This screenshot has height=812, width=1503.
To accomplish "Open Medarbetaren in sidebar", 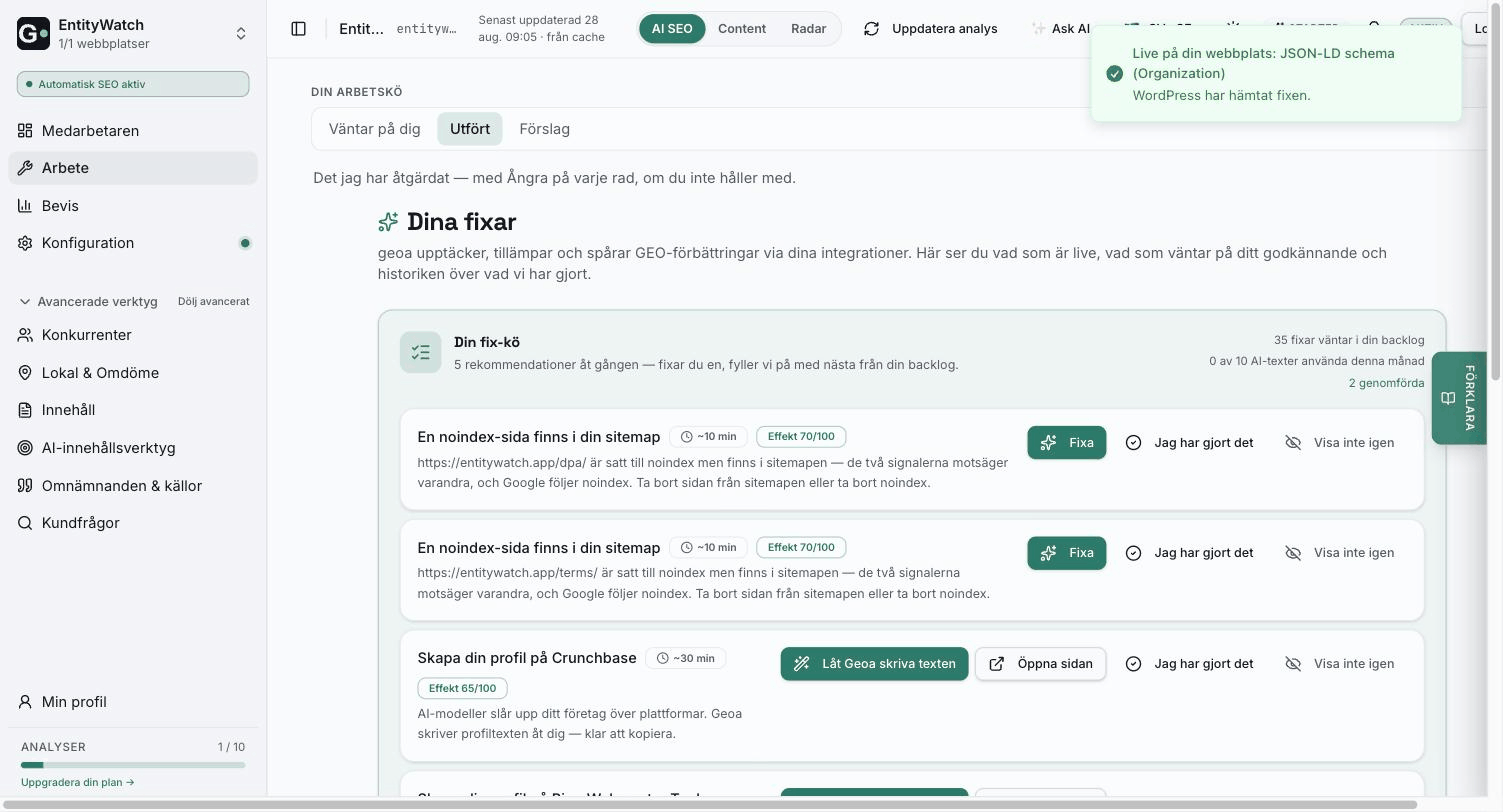I will click(x=133, y=131).
